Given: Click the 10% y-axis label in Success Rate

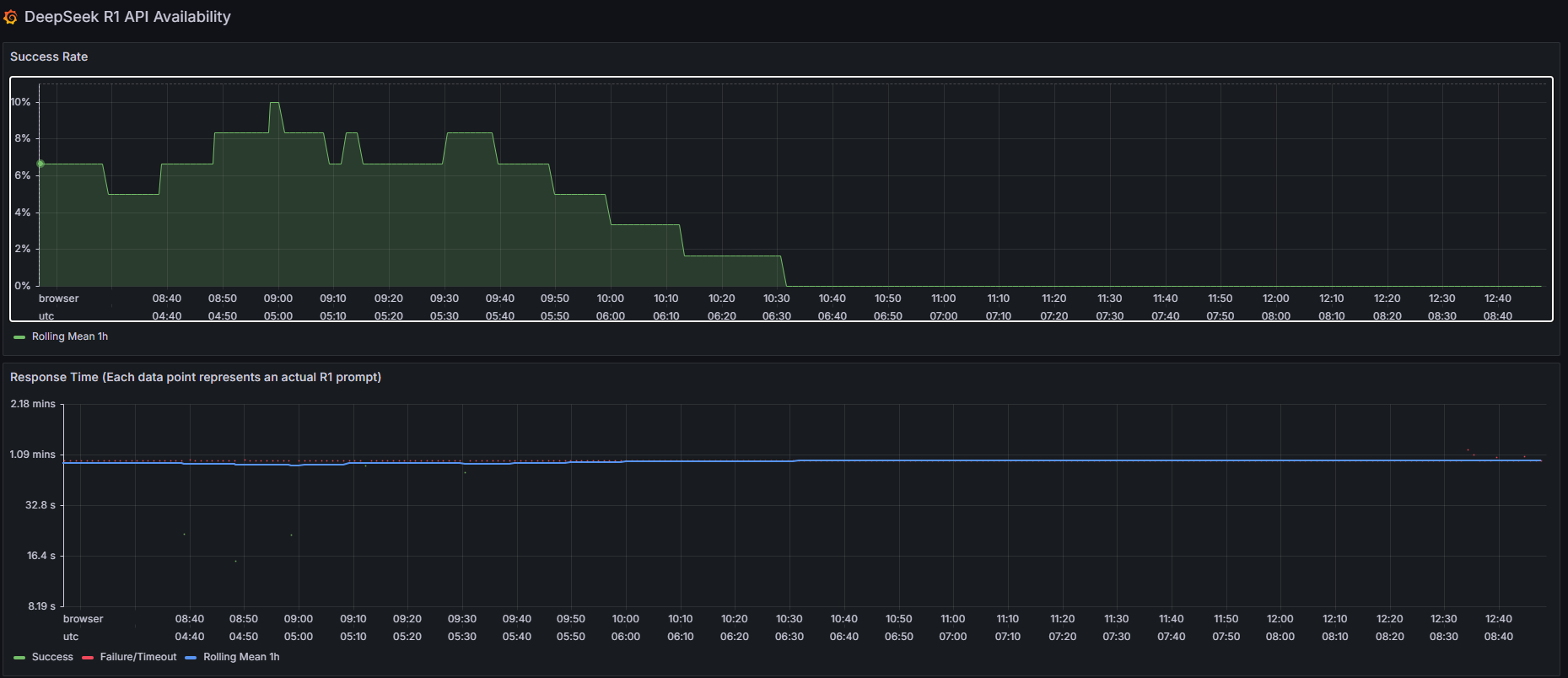Looking at the screenshot, I should click(20, 102).
